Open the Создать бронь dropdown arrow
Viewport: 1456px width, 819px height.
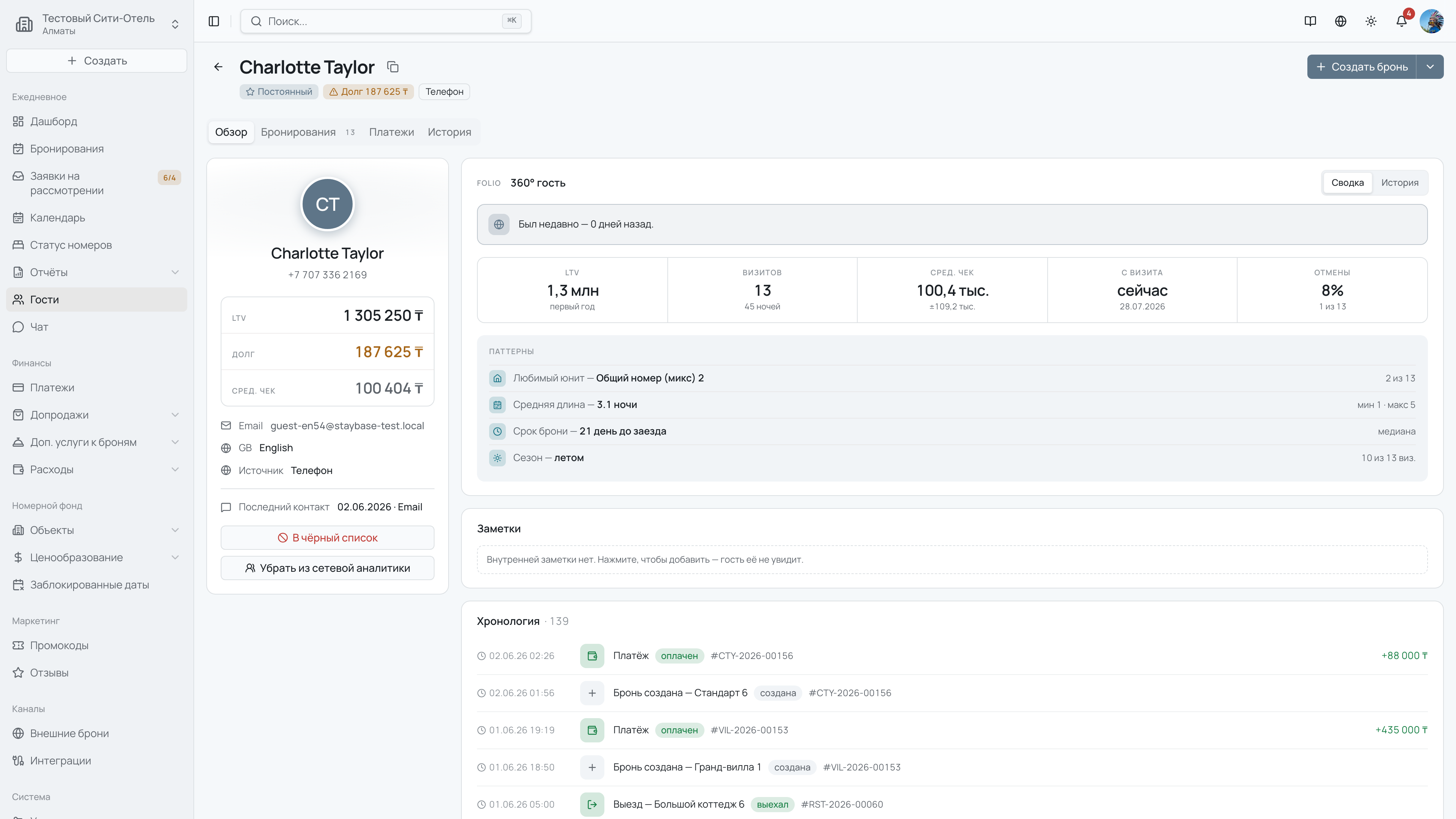click(x=1430, y=67)
